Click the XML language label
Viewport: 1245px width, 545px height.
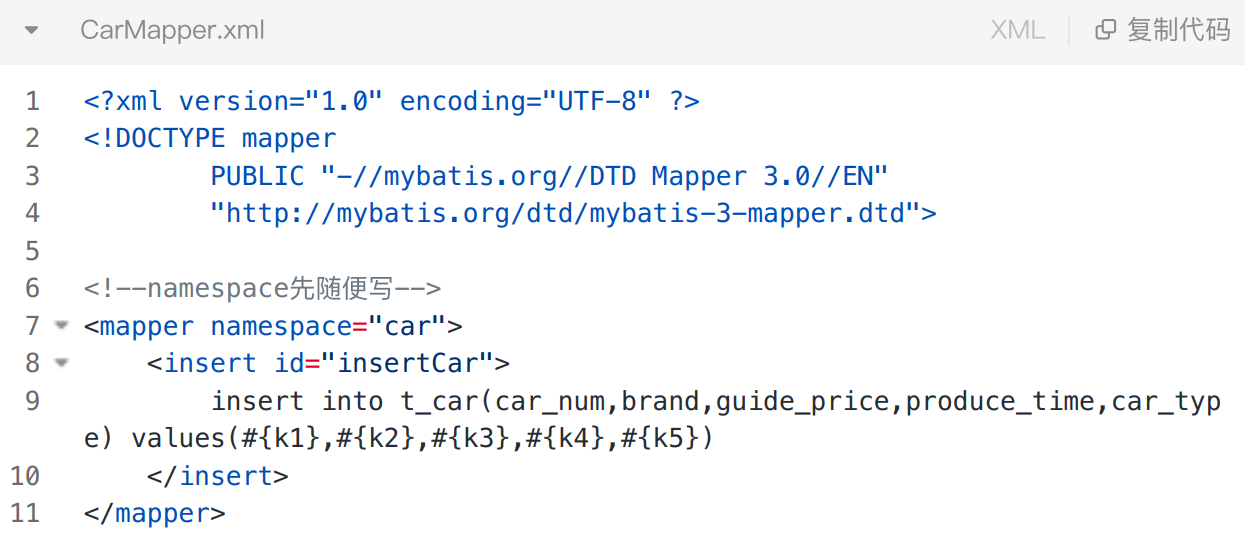(x=1017, y=30)
